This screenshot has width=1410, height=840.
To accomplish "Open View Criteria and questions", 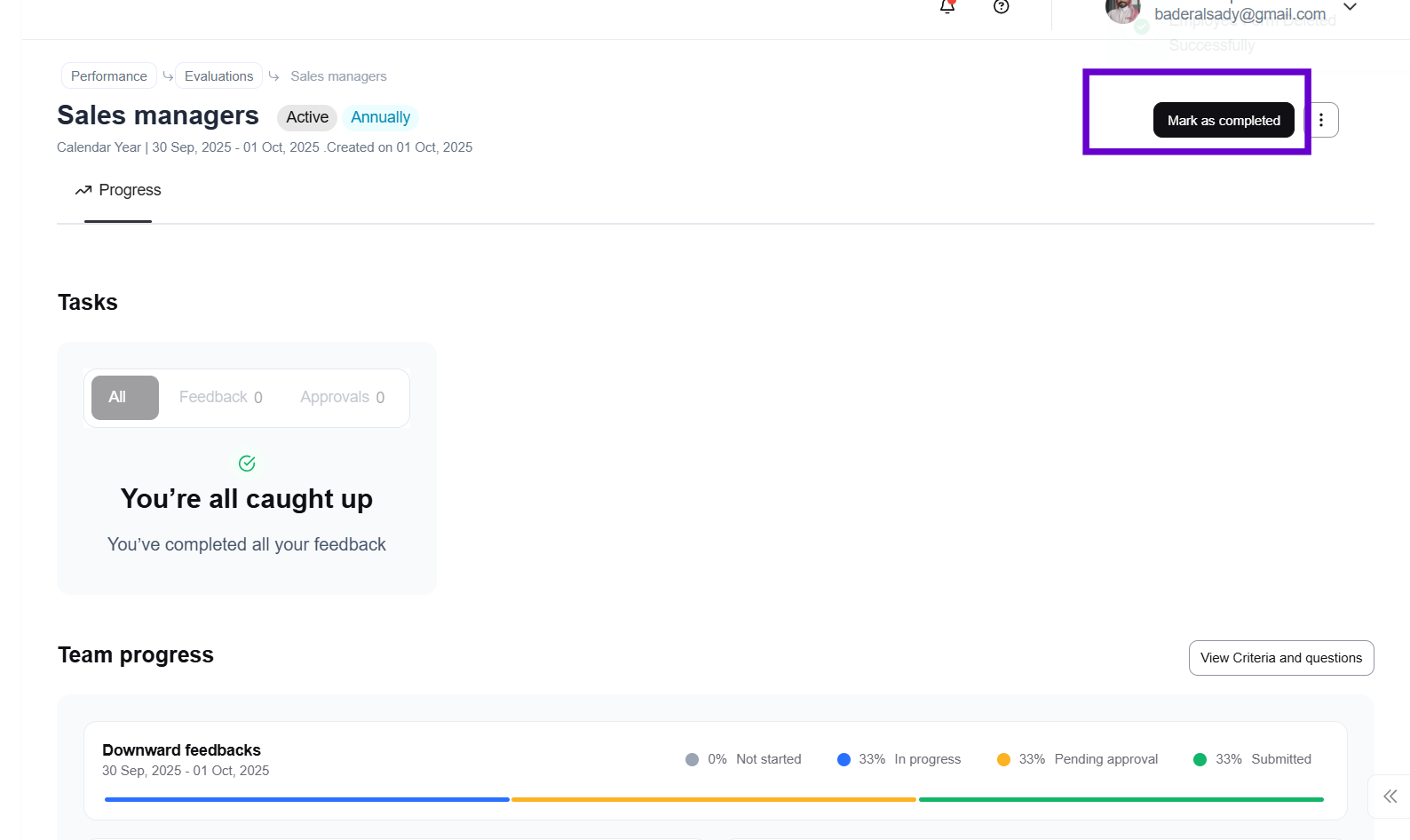I will pos(1280,658).
